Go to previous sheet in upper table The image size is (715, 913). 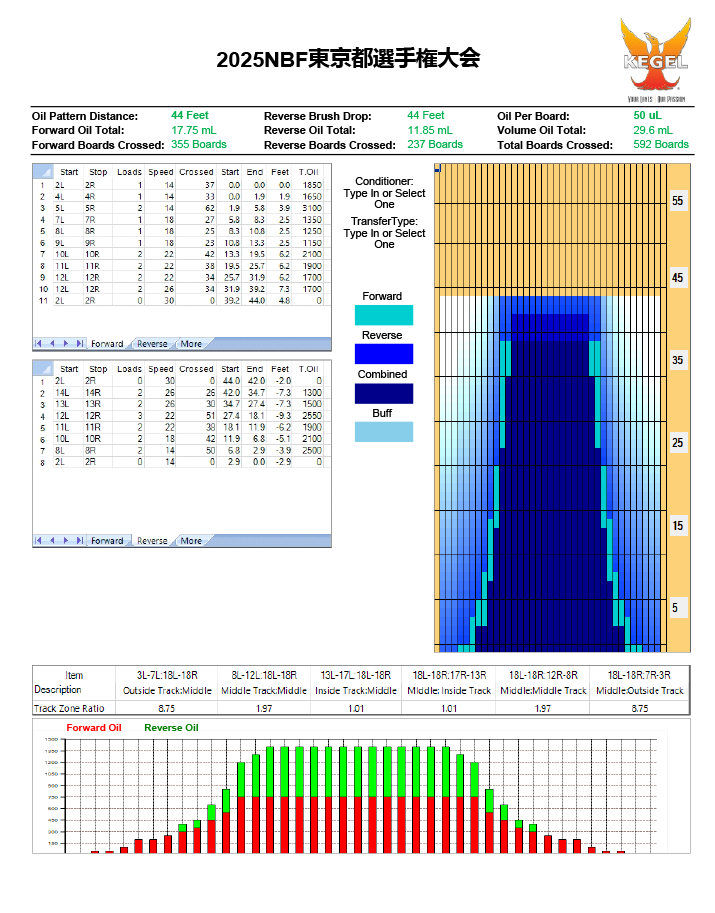point(52,343)
